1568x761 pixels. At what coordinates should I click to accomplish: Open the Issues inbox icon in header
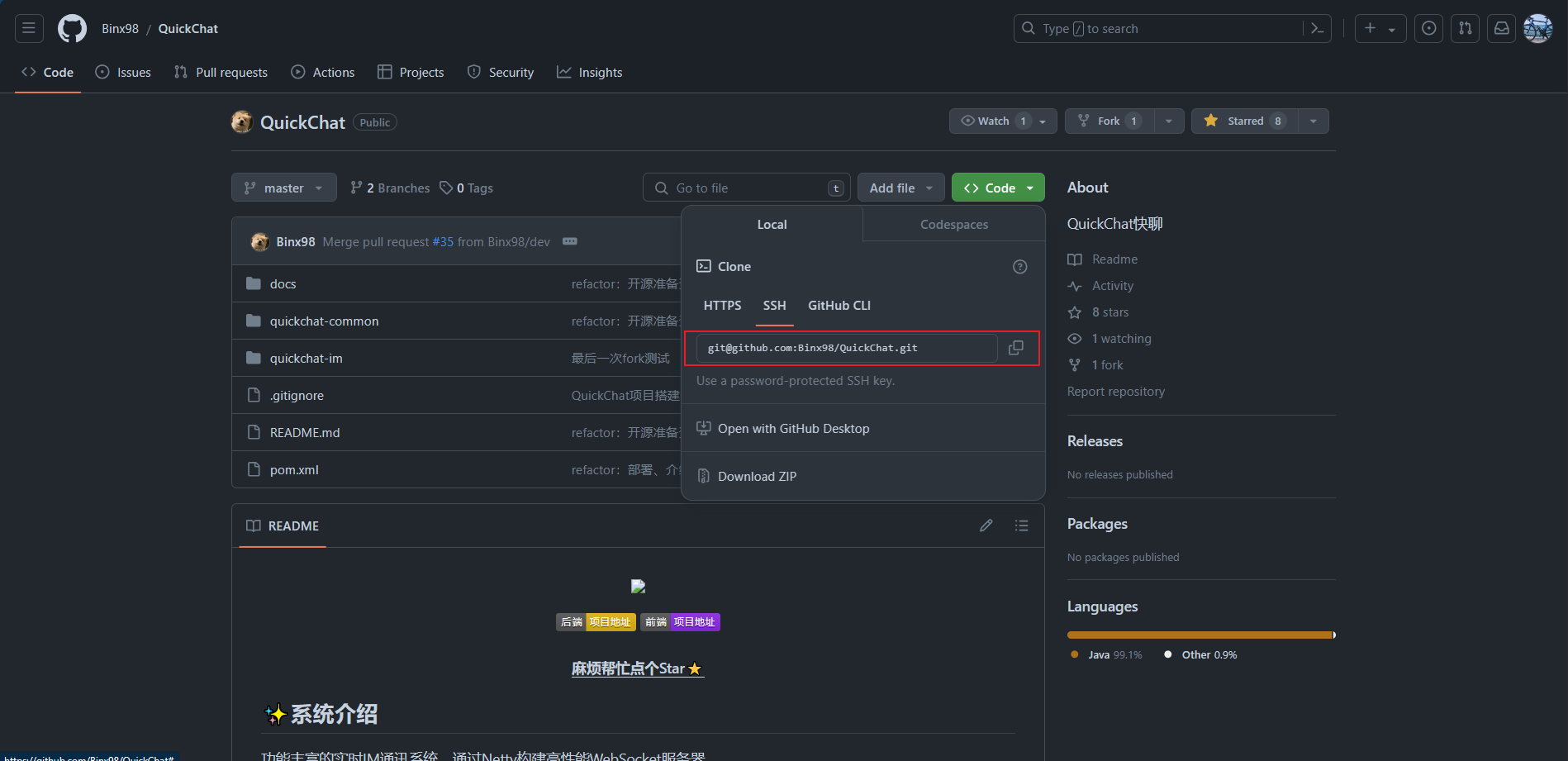point(1428,28)
